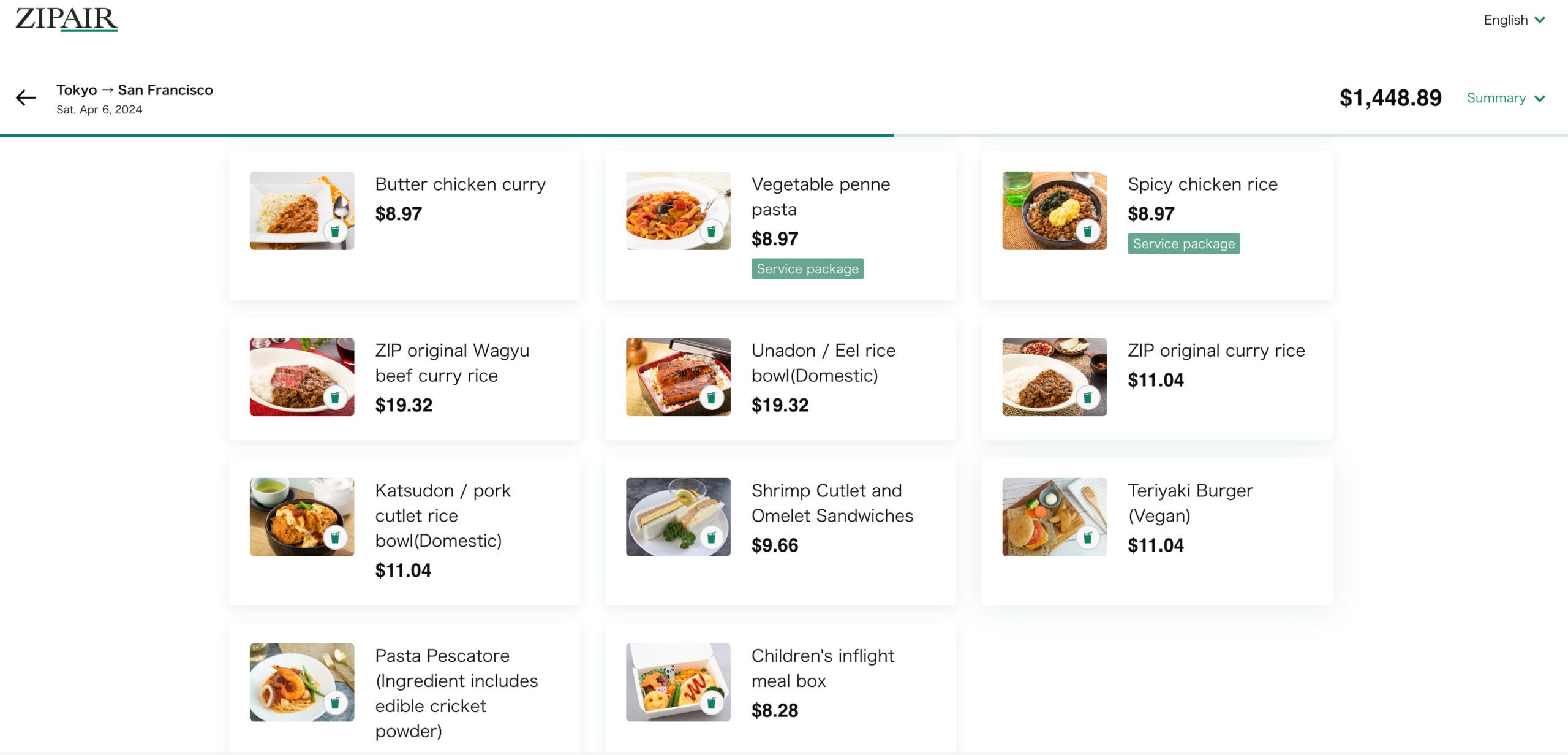This screenshot has width=1568, height=755.
Task: Click the Service package badge on Vegetable penne pasta
Action: pos(807,268)
